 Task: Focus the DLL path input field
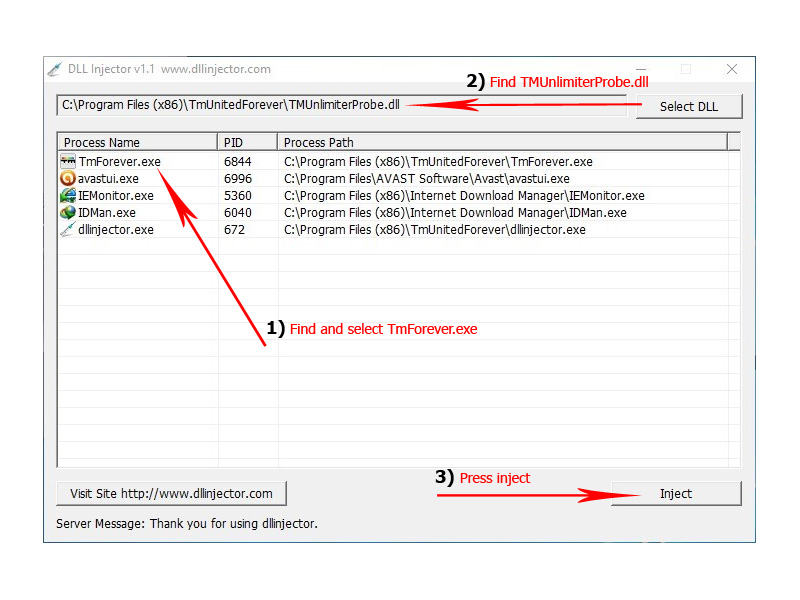tap(341, 105)
